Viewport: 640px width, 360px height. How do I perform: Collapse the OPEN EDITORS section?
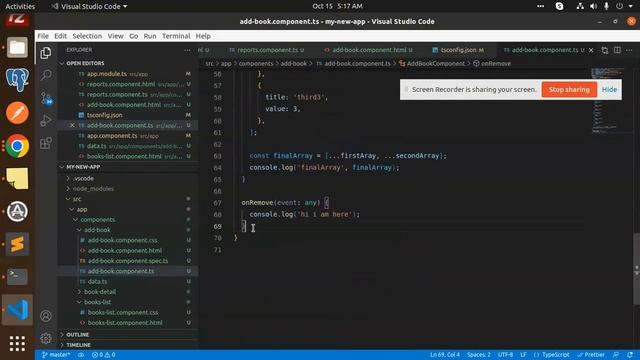tap(85, 63)
